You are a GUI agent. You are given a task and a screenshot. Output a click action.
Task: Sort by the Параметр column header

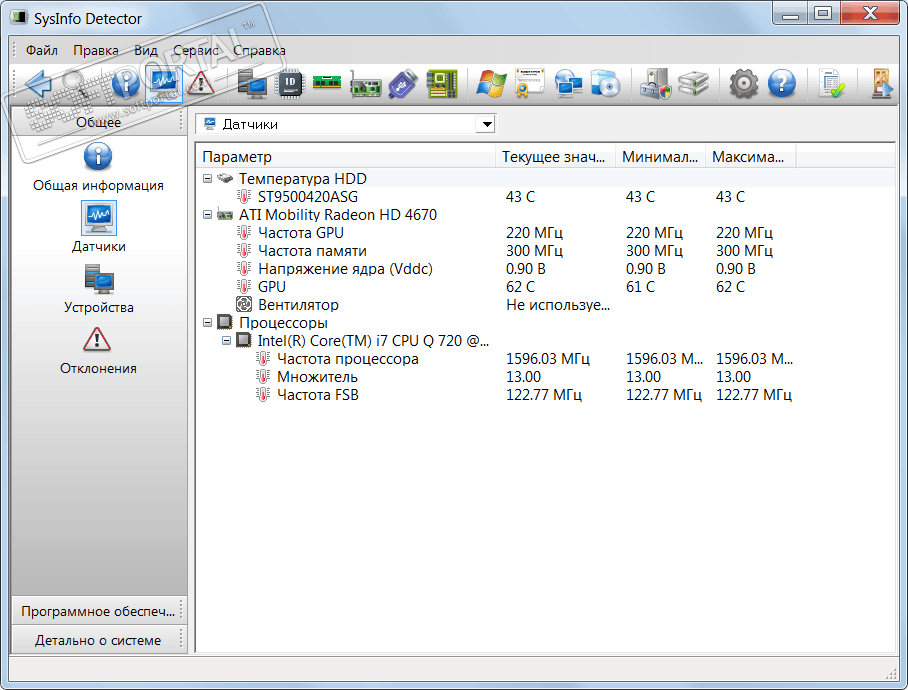[x=346, y=156]
